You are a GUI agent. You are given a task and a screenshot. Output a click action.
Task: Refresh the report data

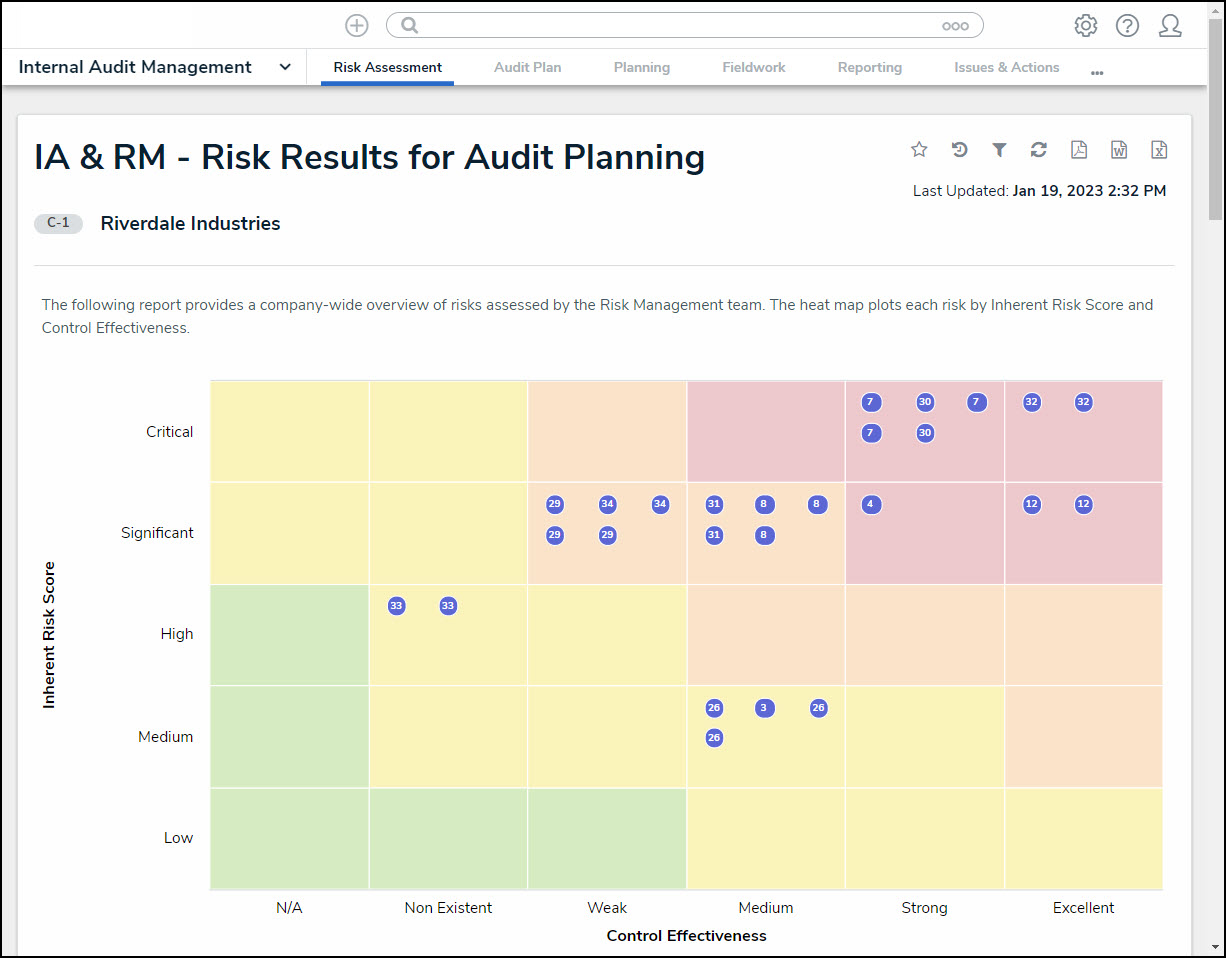[1039, 150]
